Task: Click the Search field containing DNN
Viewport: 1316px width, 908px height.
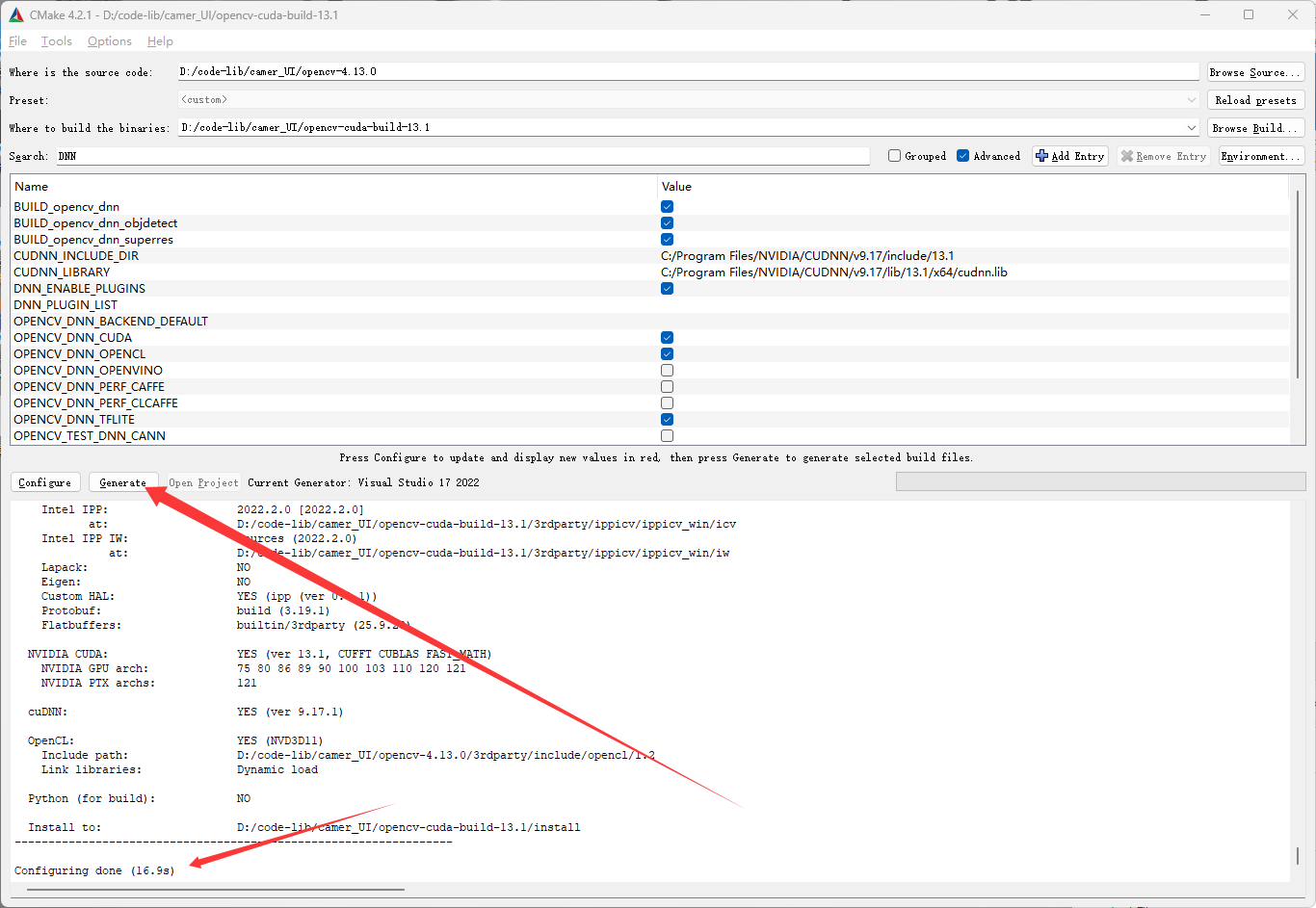Action: coord(462,156)
